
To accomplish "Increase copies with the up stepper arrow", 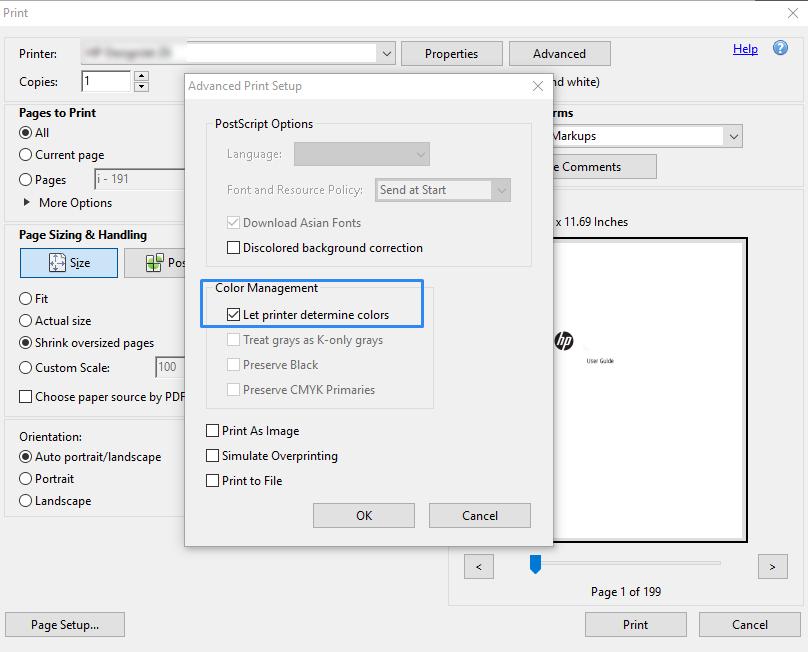I will [141, 76].
